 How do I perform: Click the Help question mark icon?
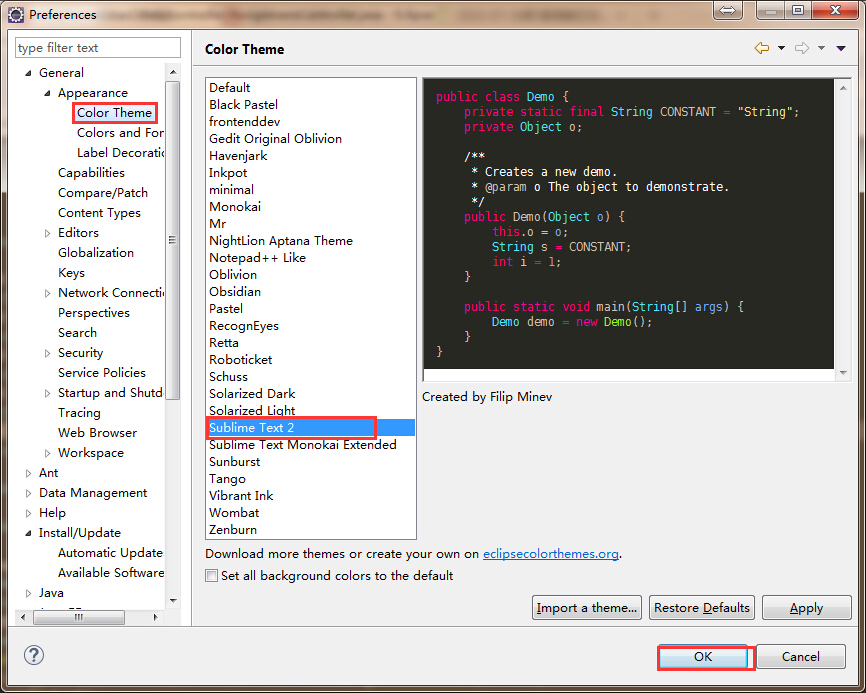[x=34, y=655]
